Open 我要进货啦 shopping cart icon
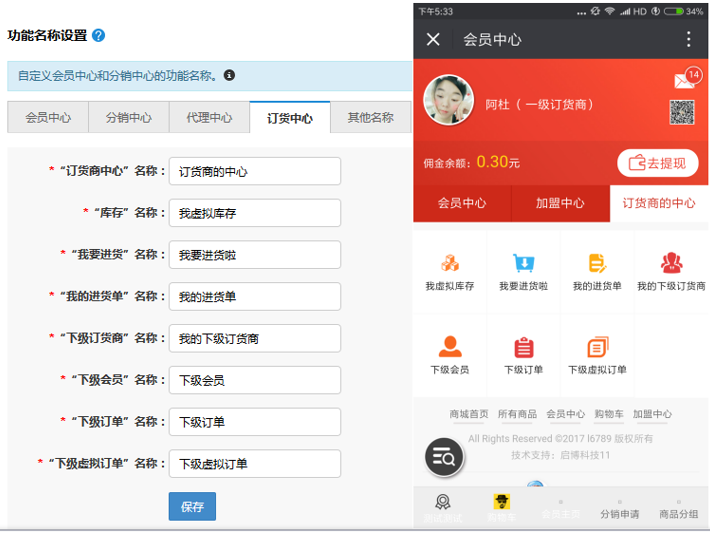The width and height of the screenshot is (710, 534). click(523, 264)
